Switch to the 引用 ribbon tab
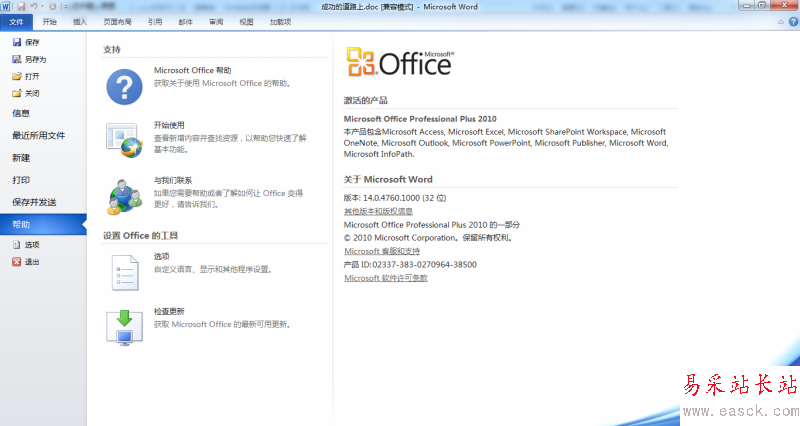This screenshot has height=426, width=800. (155, 22)
